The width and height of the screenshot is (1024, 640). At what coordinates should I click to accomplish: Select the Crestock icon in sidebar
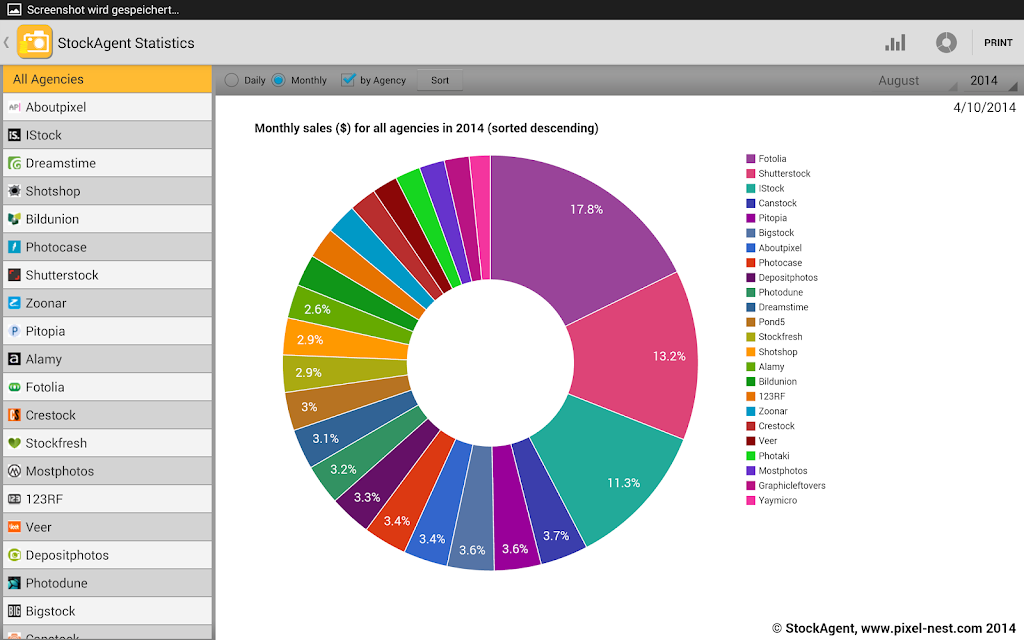(14, 415)
